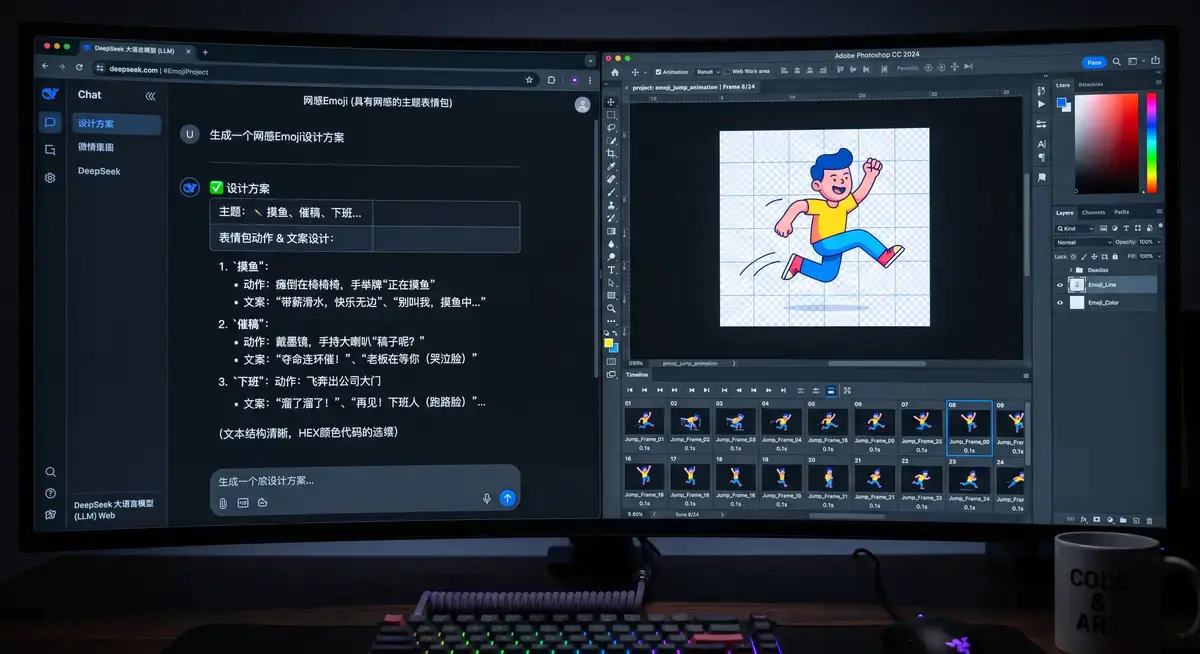Viewport: 1200px width, 654px height.
Task: Open the Kind filter dropdown in Layers
Action: 1075,228
